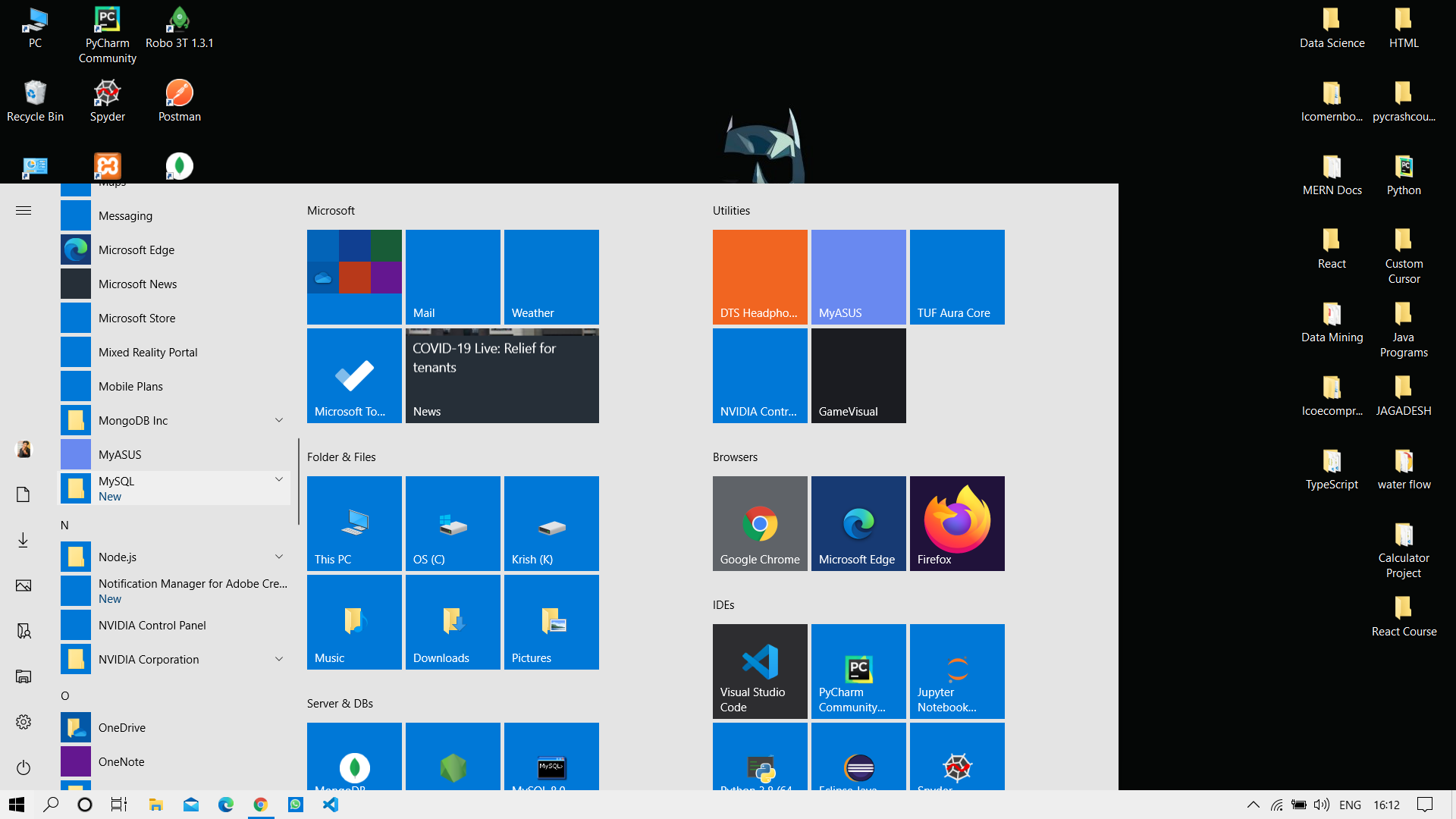This screenshot has width=1456, height=819.
Task: Open the GameVisual utility tile
Action: [x=858, y=375]
